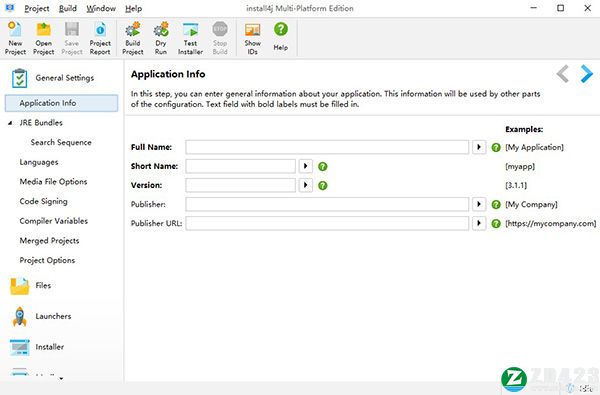
Task: Click the help icon beside Full Name
Action: pos(496,147)
